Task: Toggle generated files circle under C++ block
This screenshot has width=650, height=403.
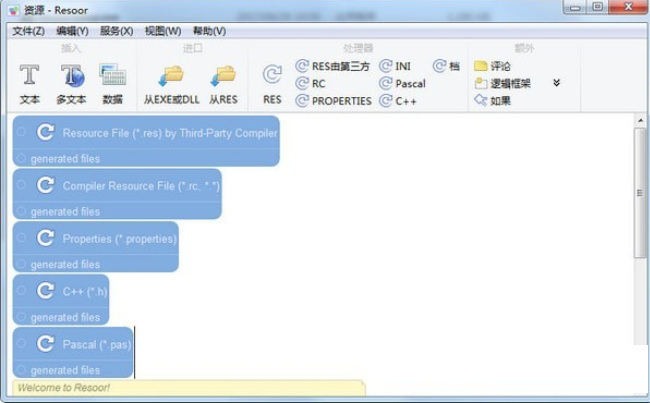Action: coord(22,316)
